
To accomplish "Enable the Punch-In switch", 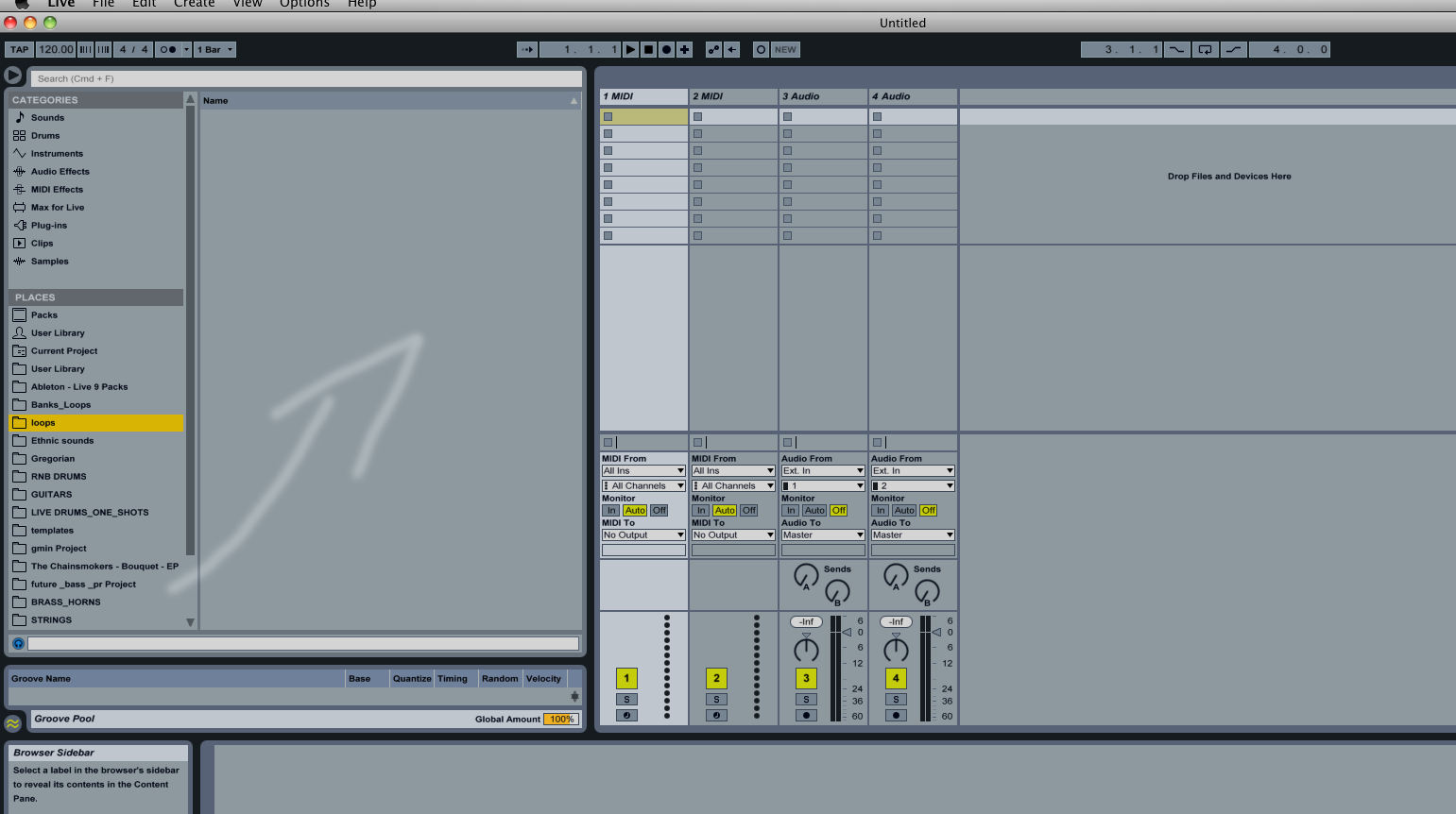I will click(1176, 49).
